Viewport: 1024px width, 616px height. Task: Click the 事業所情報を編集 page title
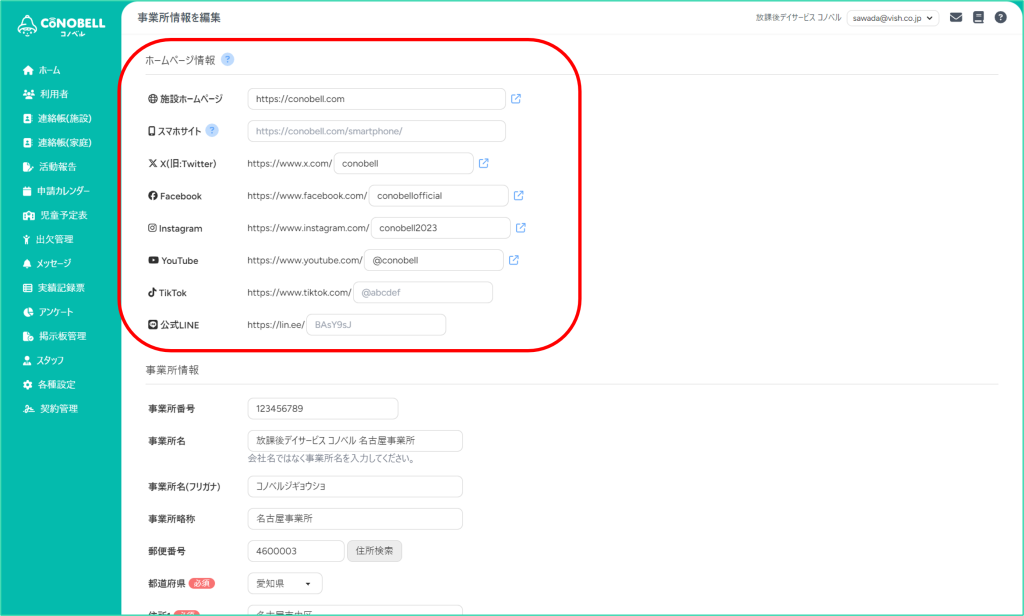click(179, 18)
